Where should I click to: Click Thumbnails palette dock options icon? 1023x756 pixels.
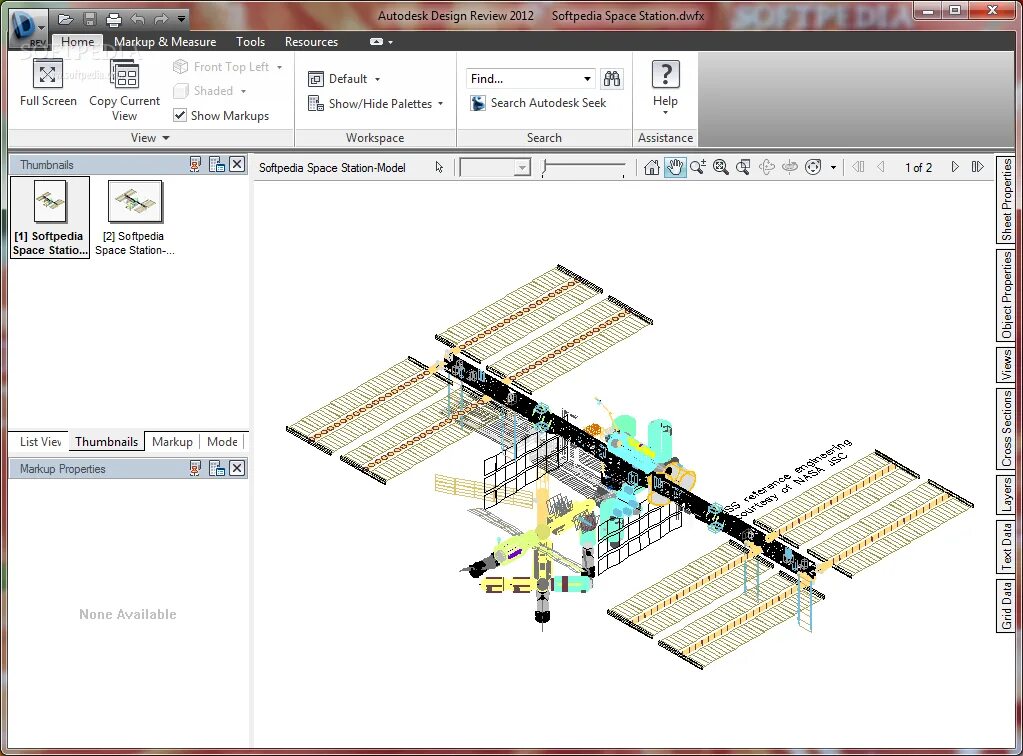217,164
